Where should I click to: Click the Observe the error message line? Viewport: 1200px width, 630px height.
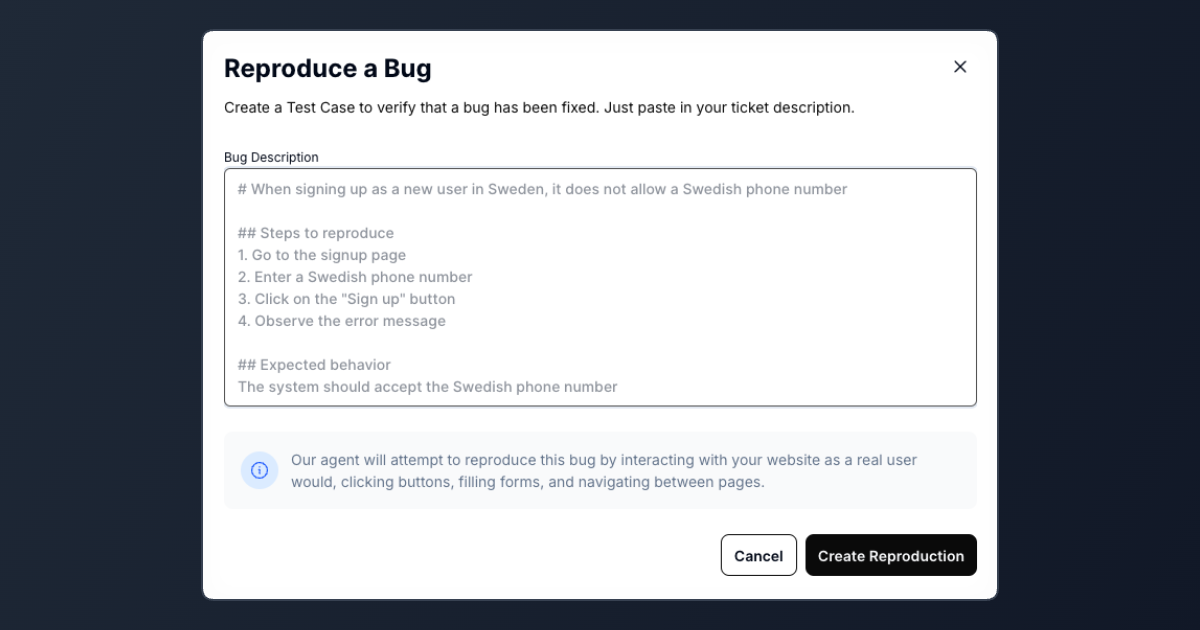342,321
